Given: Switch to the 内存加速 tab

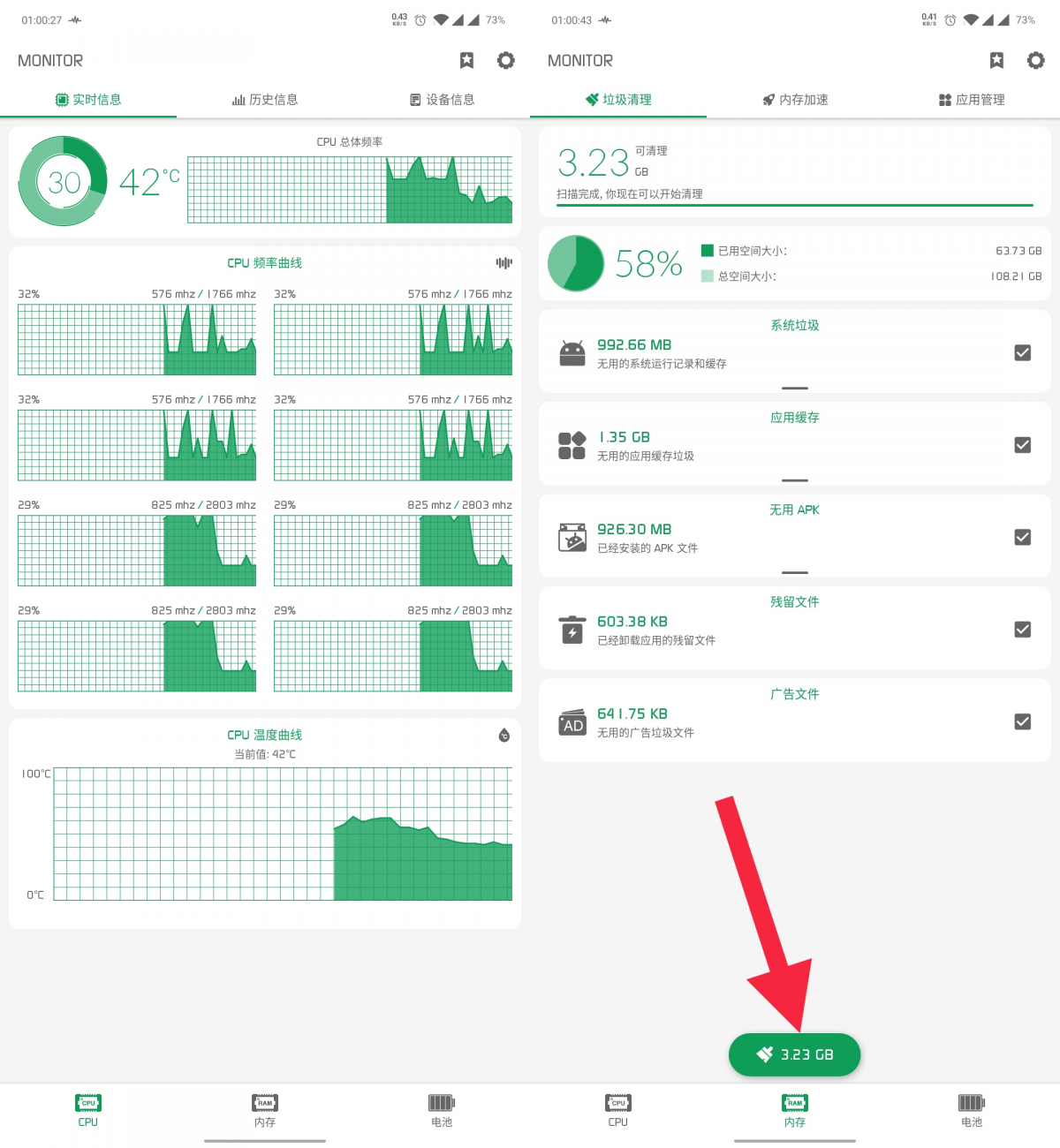Looking at the screenshot, I should click(795, 100).
